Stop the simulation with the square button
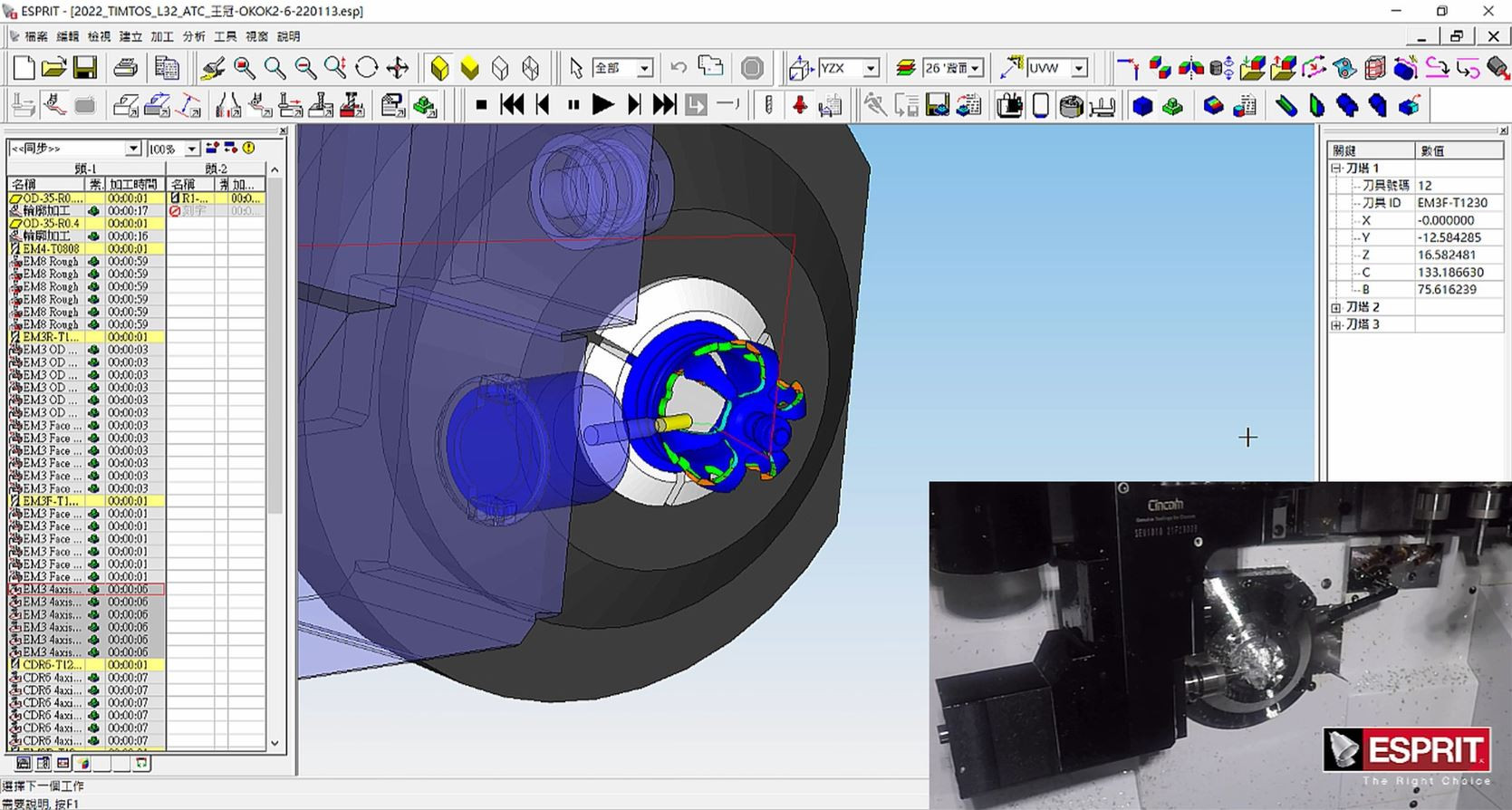Viewport: 1512px width, 810px height. tap(481, 105)
